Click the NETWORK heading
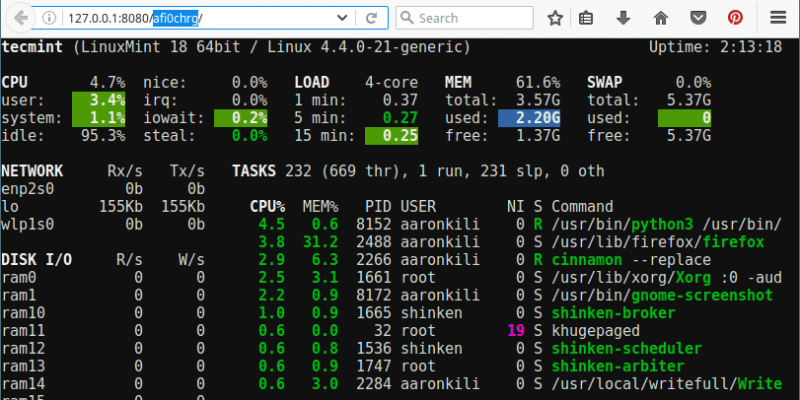 point(32,171)
